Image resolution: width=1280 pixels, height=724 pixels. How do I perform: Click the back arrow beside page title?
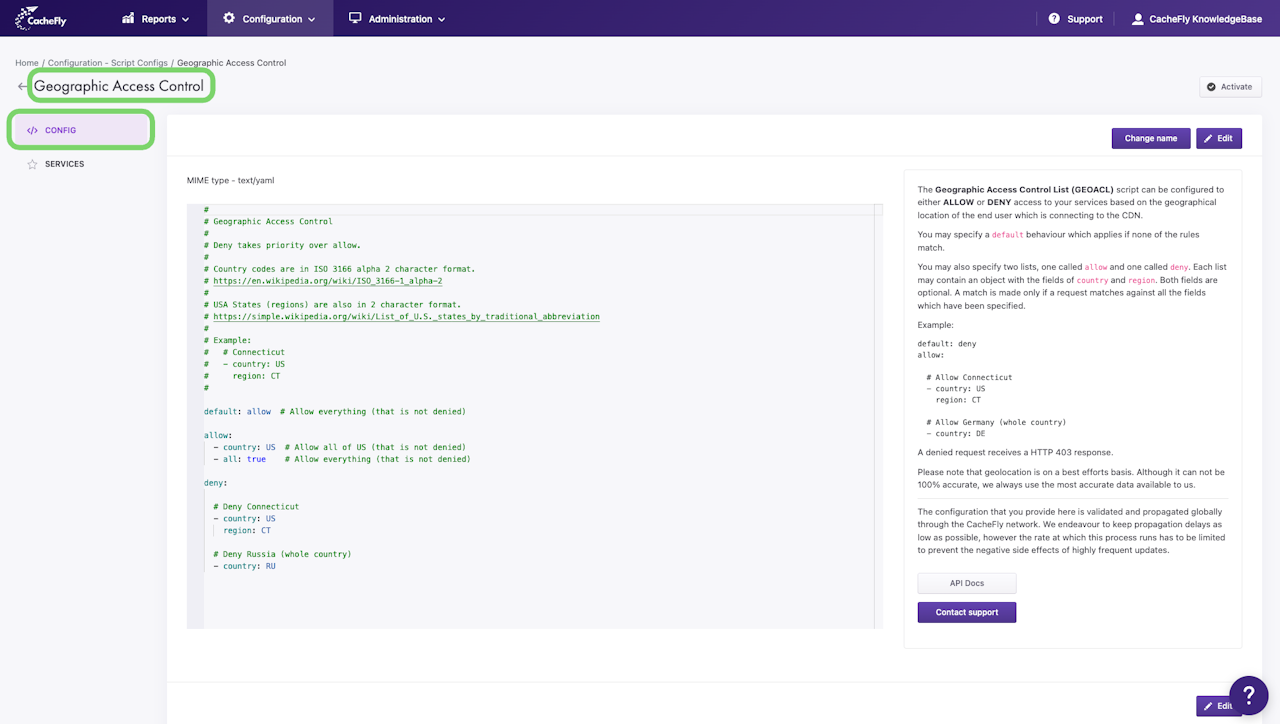22,87
